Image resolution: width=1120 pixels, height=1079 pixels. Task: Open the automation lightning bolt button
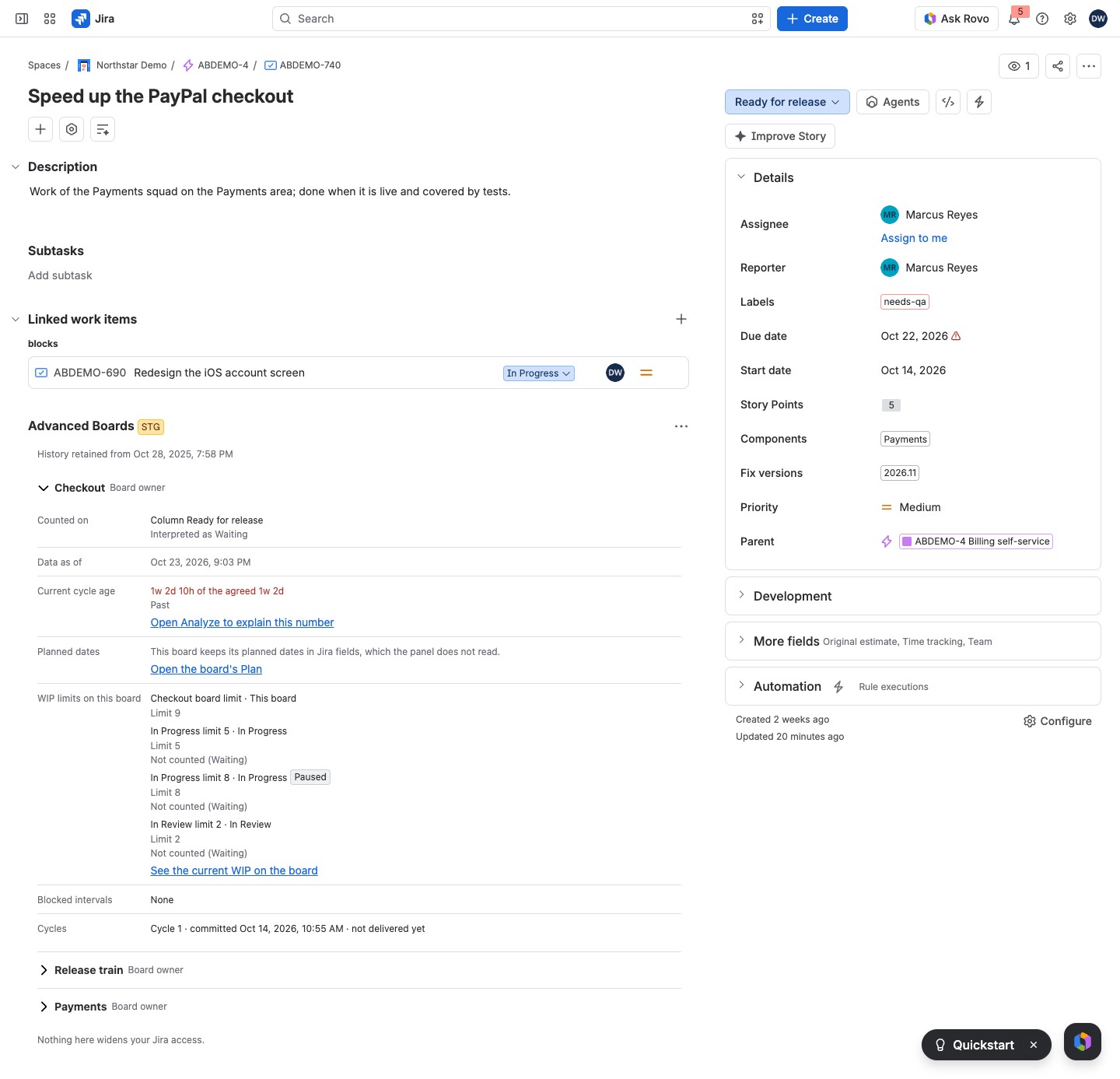(x=979, y=102)
